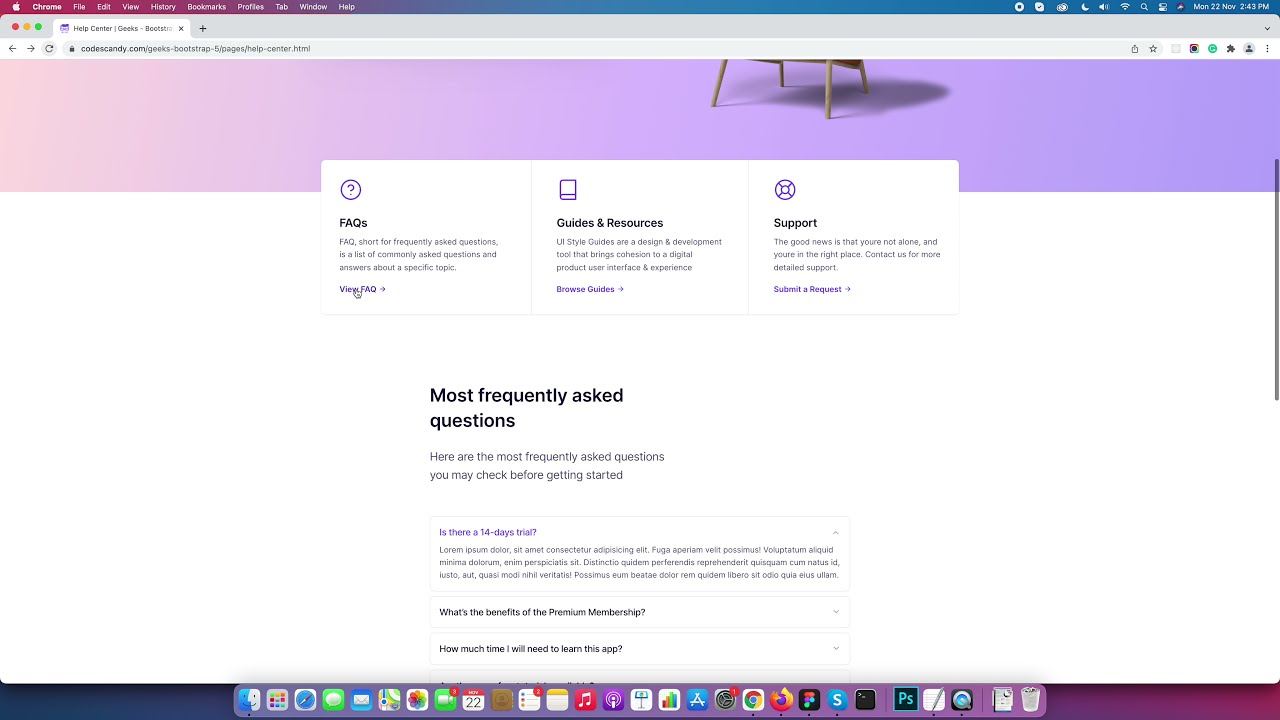Open Photos app from the Dock

coord(418,700)
